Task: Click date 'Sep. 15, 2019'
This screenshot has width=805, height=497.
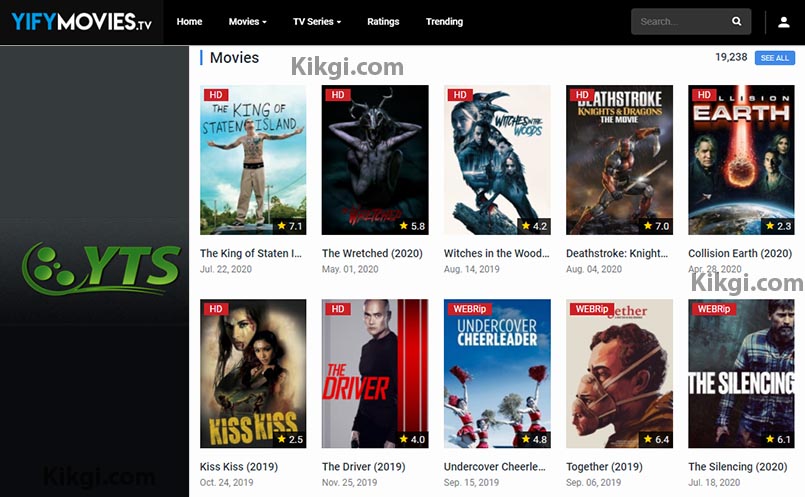Action: click(471, 483)
